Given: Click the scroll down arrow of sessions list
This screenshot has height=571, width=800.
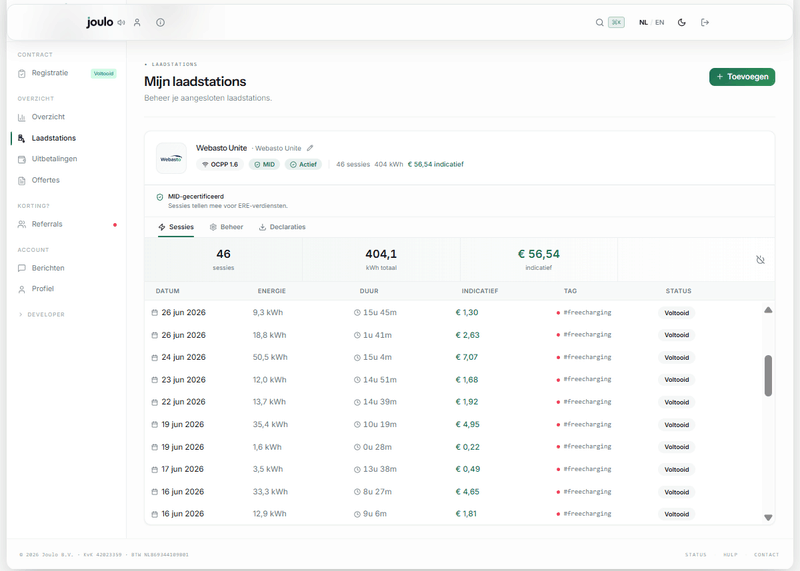Looking at the screenshot, I should point(768,517).
